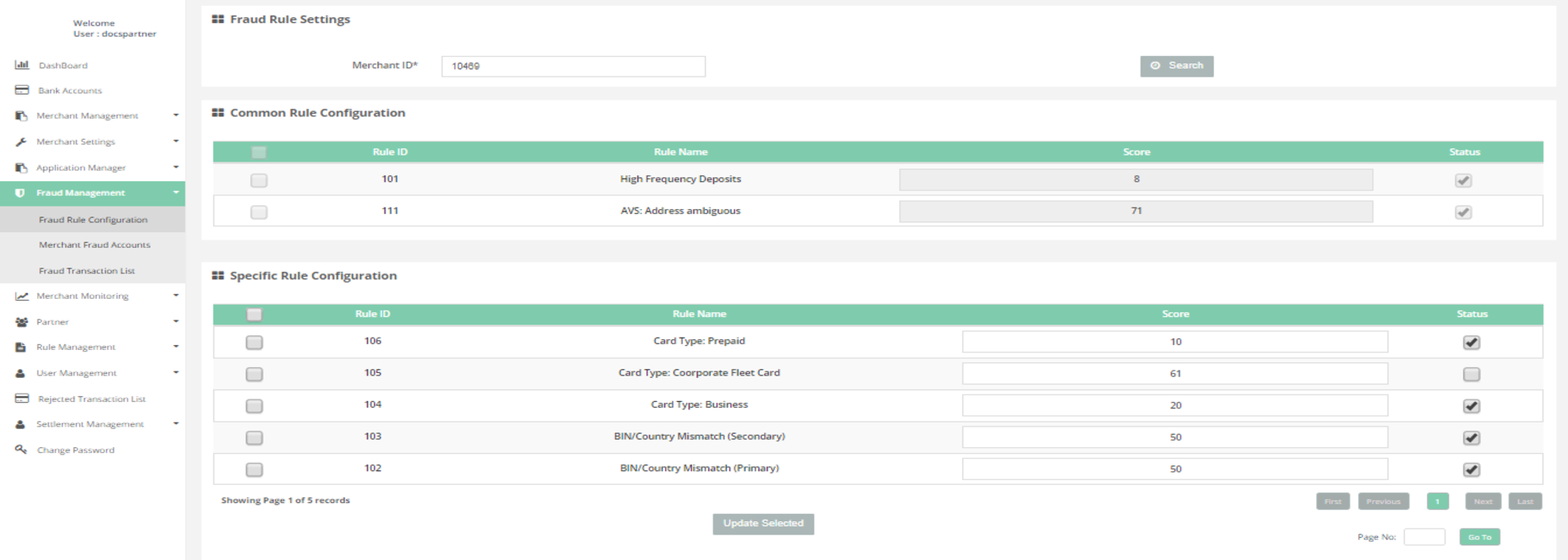Click the Fraud Management shield icon
Image resolution: width=1568 pixels, height=560 pixels.
click(x=21, y=193)
